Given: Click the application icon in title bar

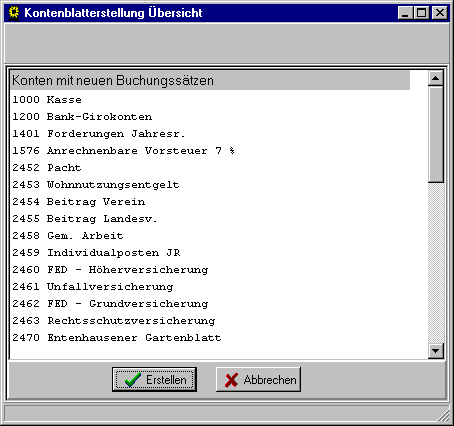Looking at the screenshot, I should point(14,13).
